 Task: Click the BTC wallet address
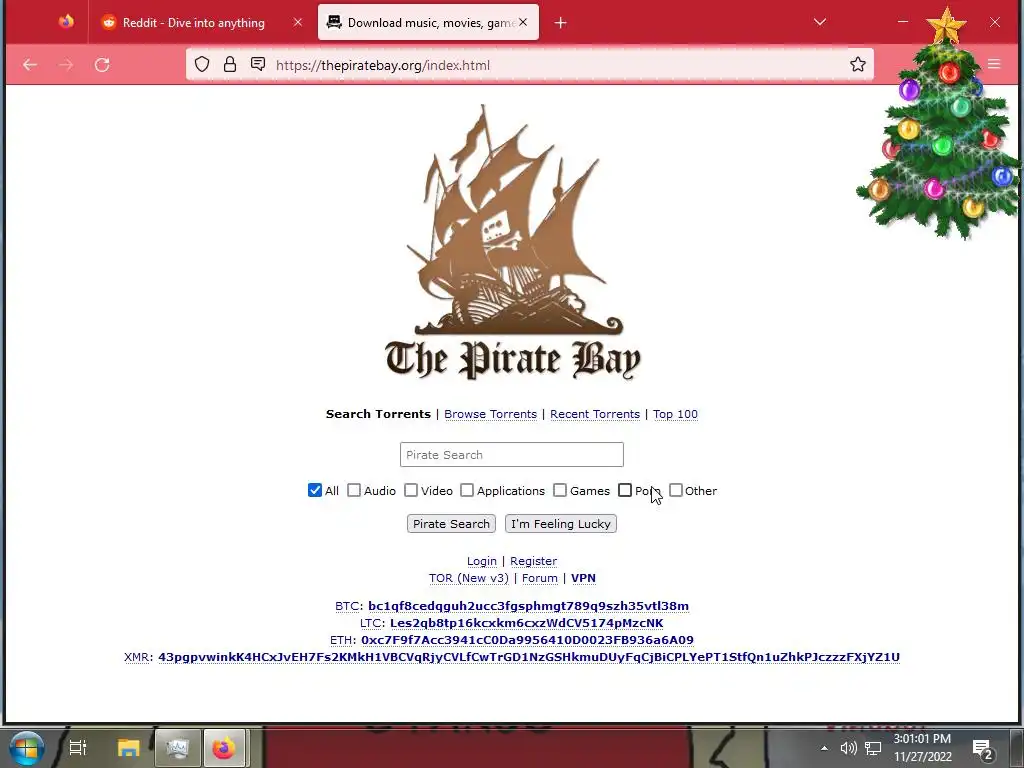[528, 606]
